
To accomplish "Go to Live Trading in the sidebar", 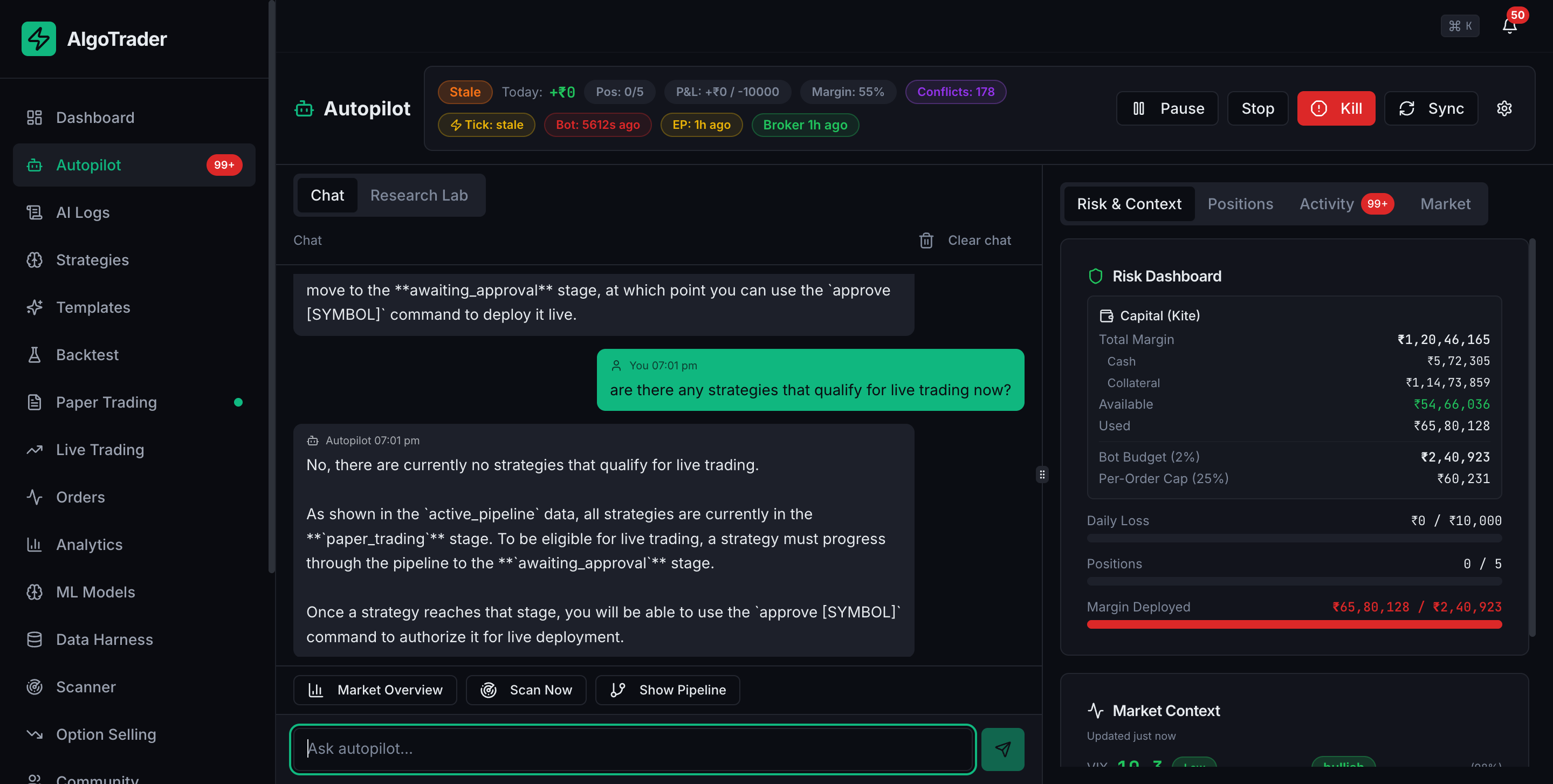I will pyautogui.click(x=134, y=450).
